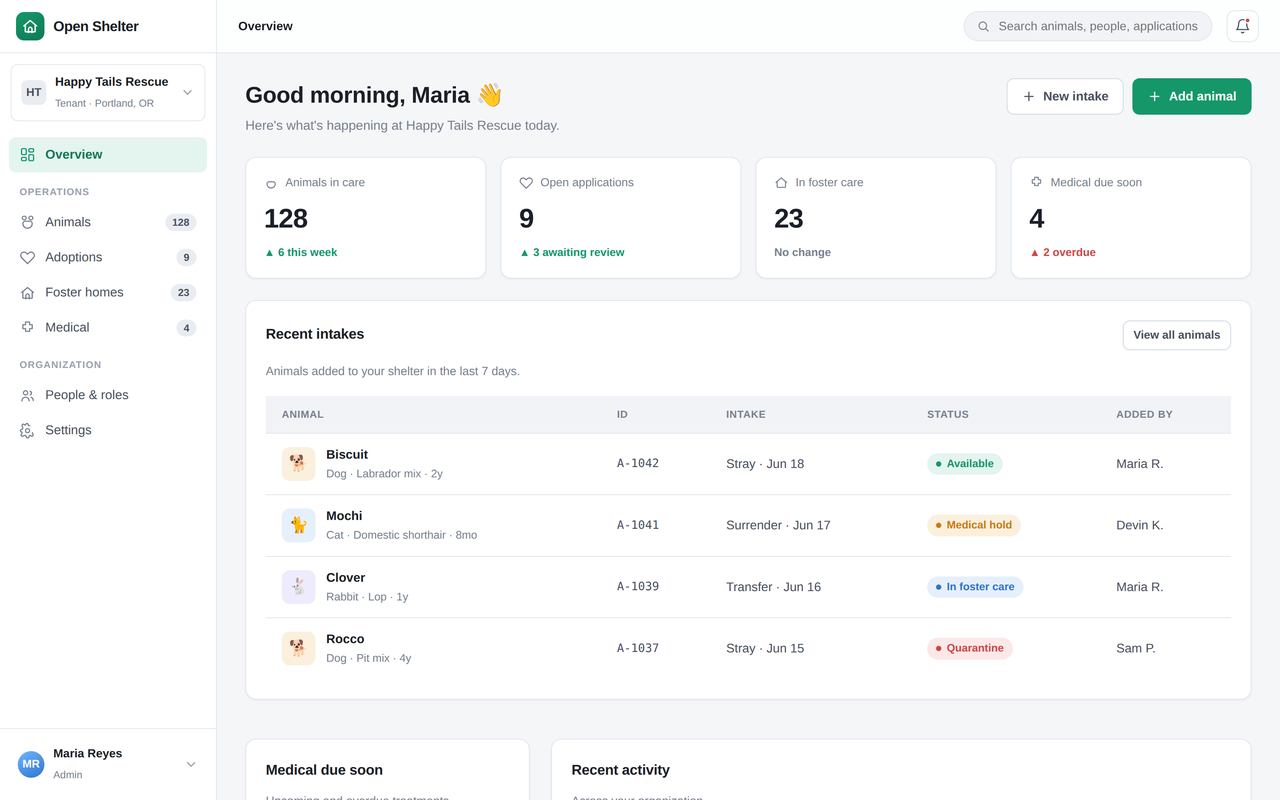
Task: Open Medical in sidebar
Action: click(108, 328)
